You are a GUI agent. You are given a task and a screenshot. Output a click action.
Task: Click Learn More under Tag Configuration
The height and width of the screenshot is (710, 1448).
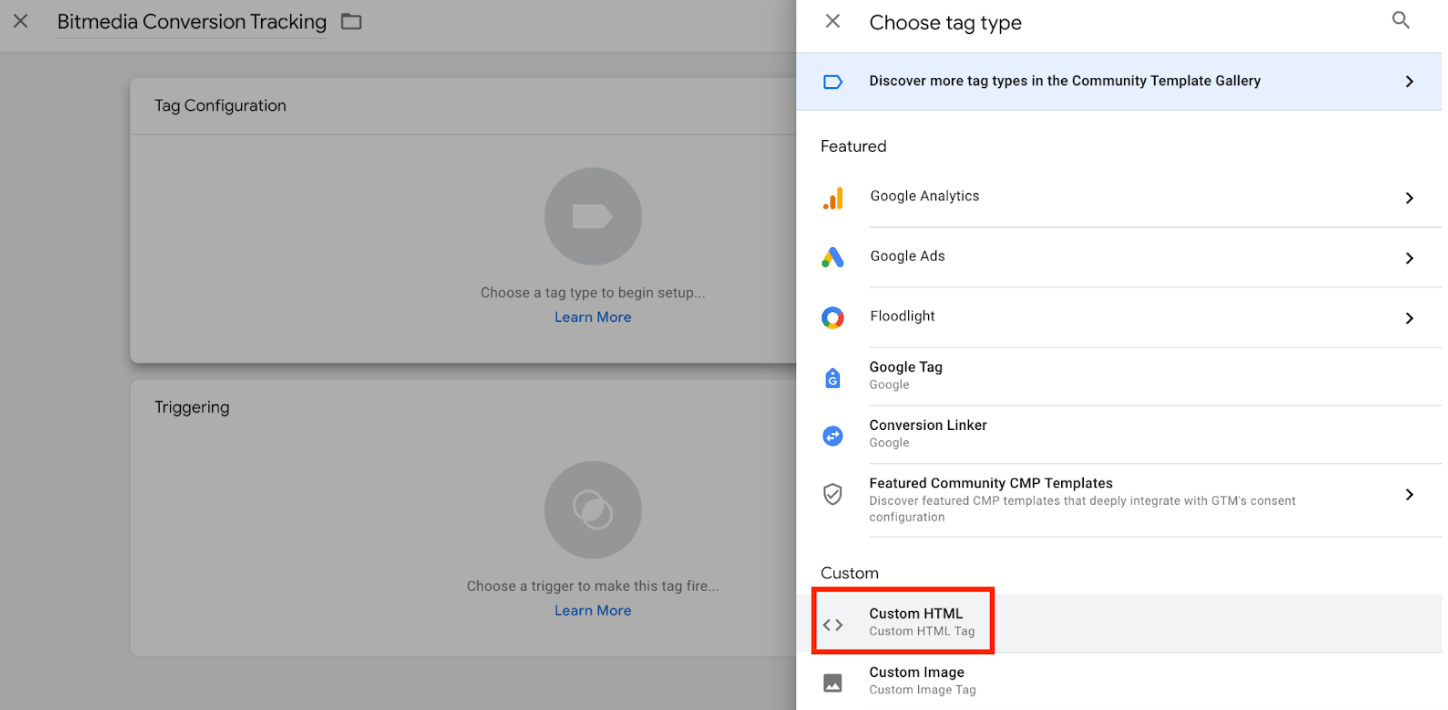click(593, 317)
